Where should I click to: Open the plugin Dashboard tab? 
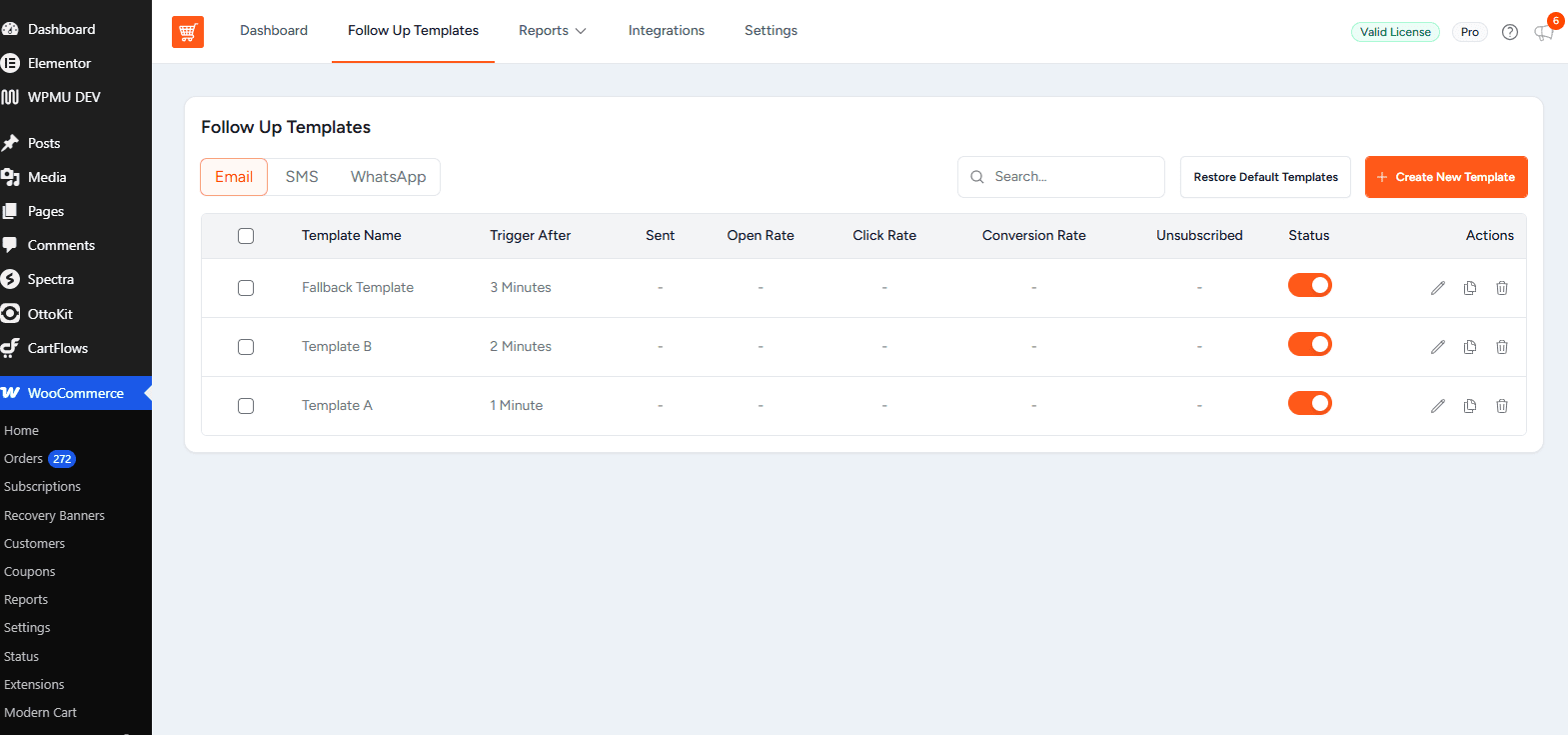point(274,31)
